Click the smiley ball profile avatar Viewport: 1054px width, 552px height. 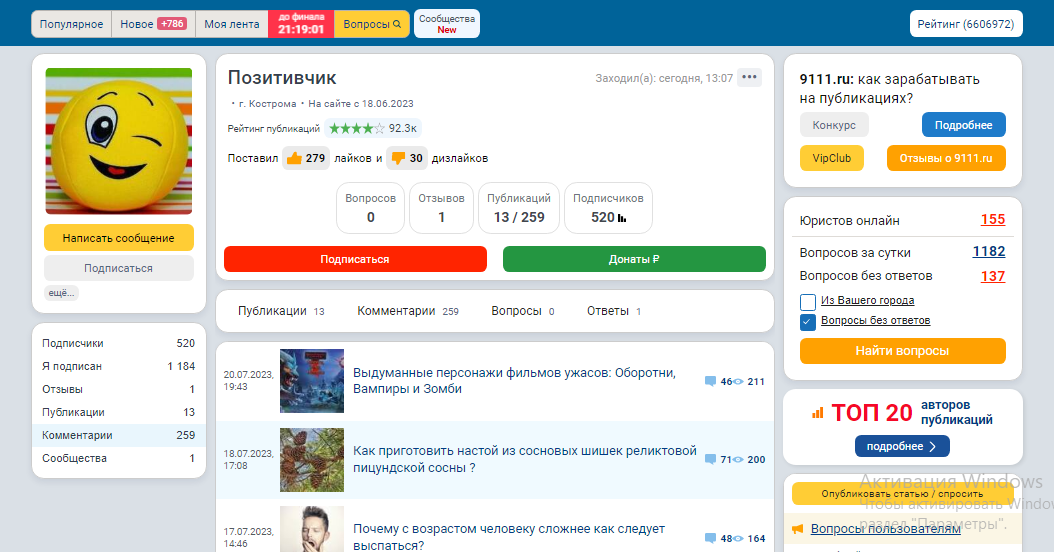118,141
